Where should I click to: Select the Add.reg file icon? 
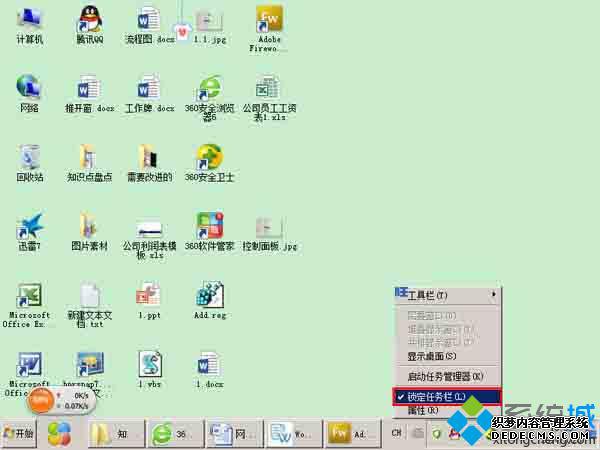pos(209,294)
